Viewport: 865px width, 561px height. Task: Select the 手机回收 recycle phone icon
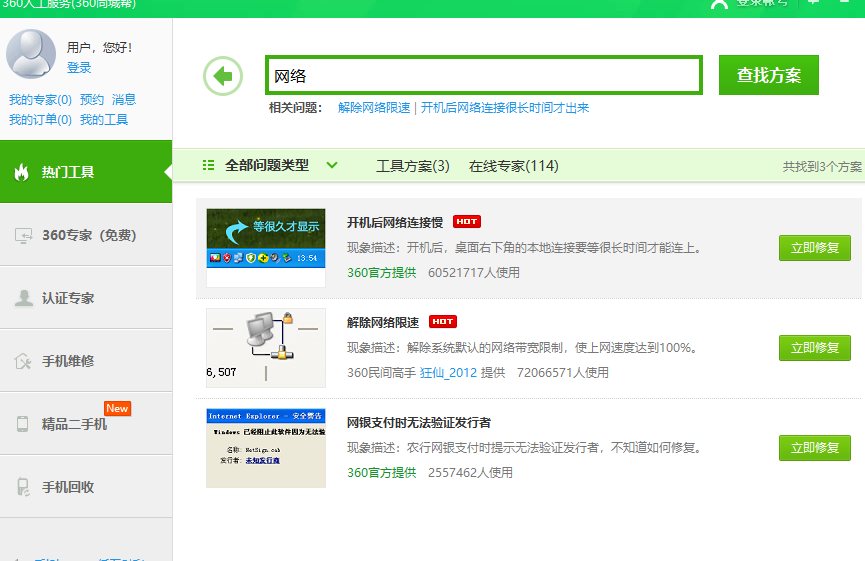(23, 487)
